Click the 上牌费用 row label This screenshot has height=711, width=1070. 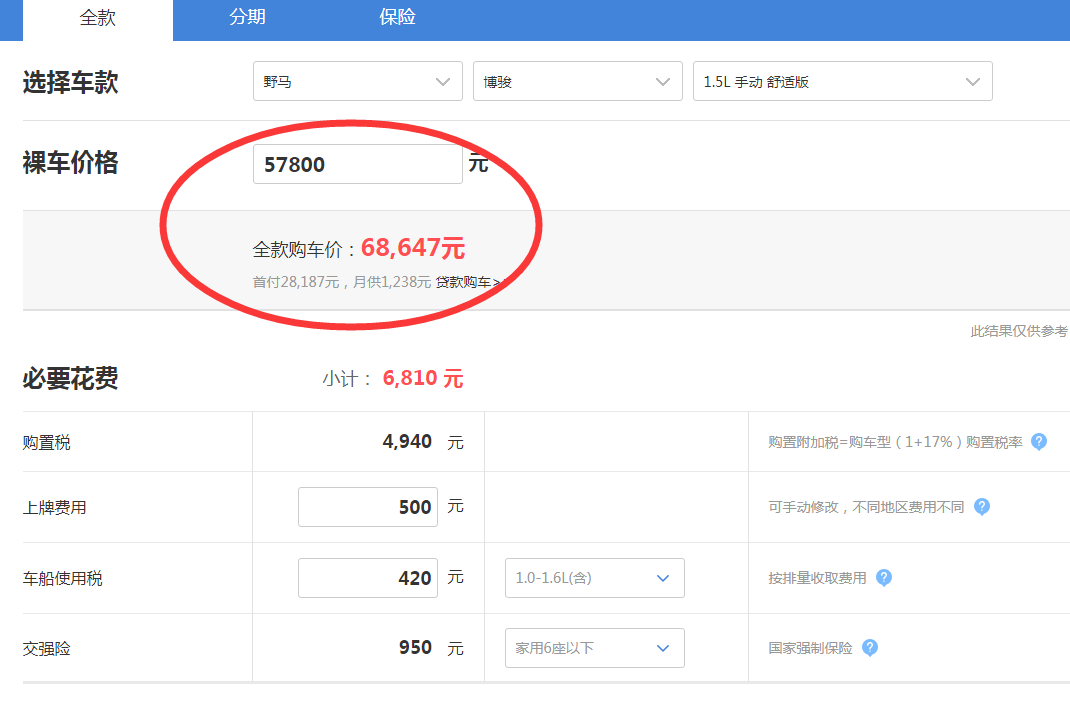tap(55, 508)
